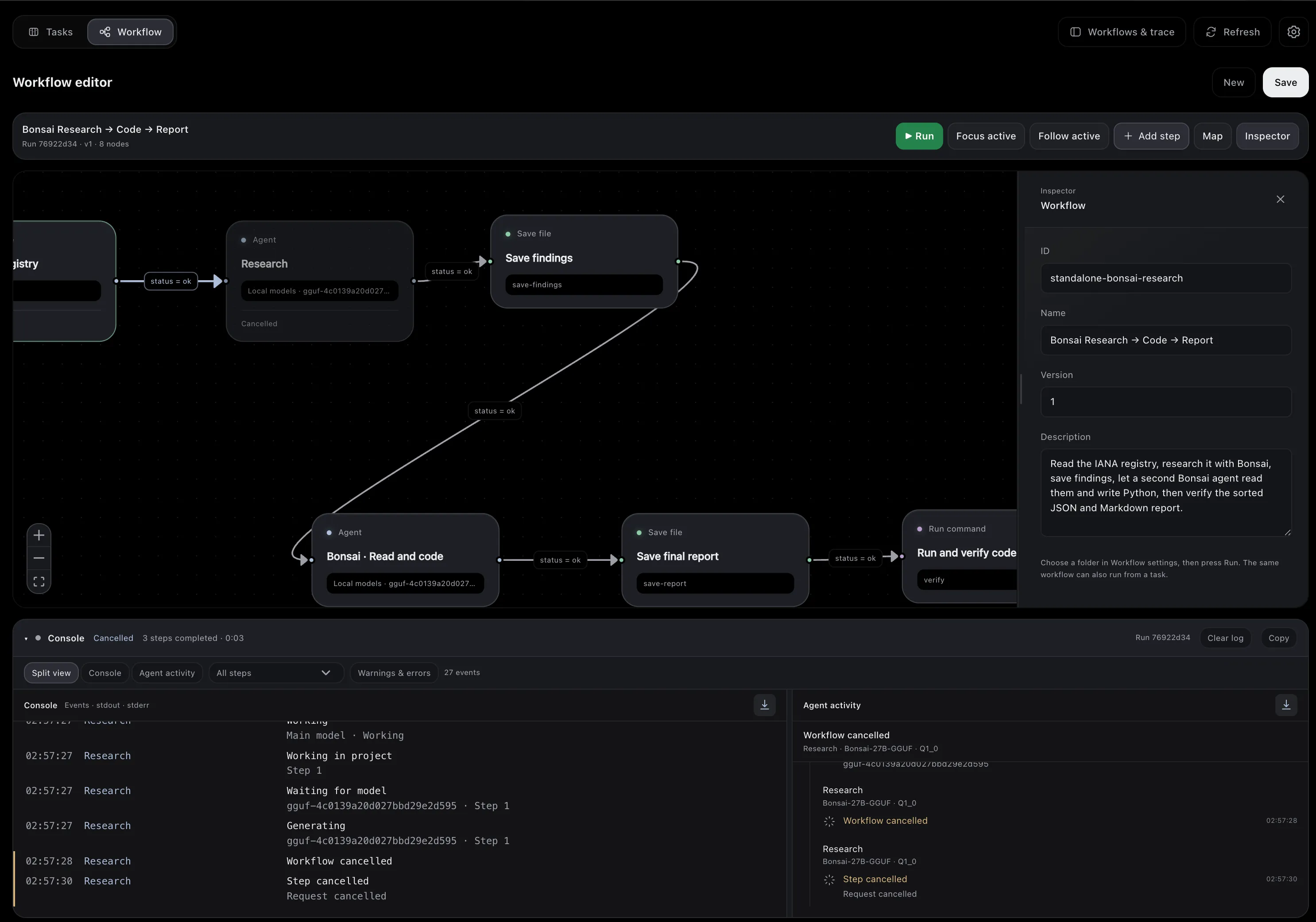
Task: Toggle Follow active
Action: pos(1069,136)
